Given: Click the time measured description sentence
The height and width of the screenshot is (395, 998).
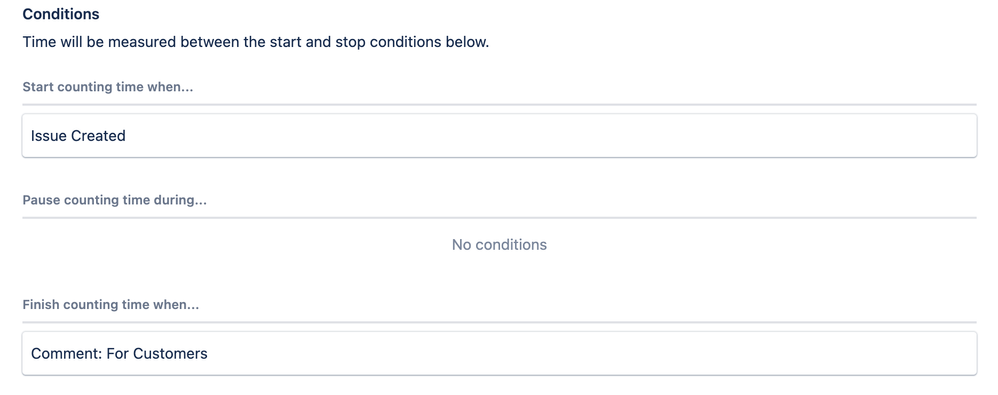Looking at the screenshot, I should click(256, 42).
